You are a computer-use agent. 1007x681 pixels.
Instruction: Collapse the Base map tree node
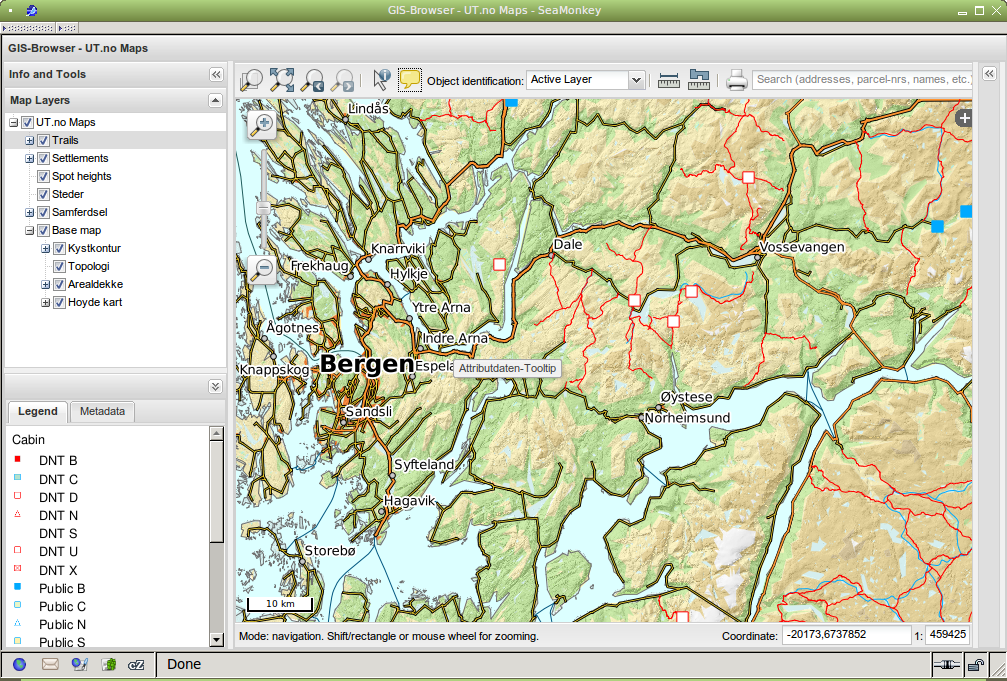coord(30,230)
